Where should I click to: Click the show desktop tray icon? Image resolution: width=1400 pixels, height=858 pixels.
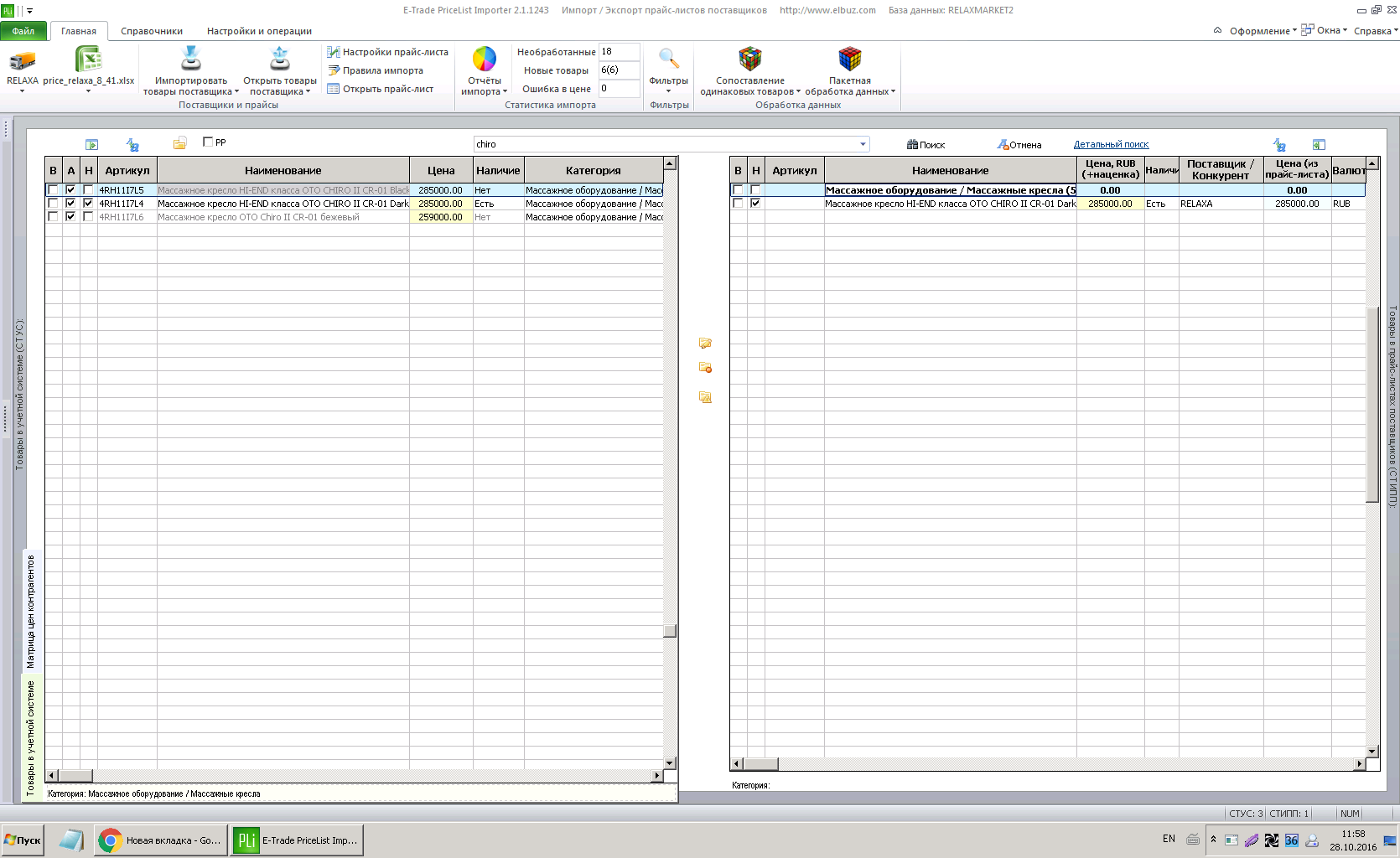(x=1390, y=840)
